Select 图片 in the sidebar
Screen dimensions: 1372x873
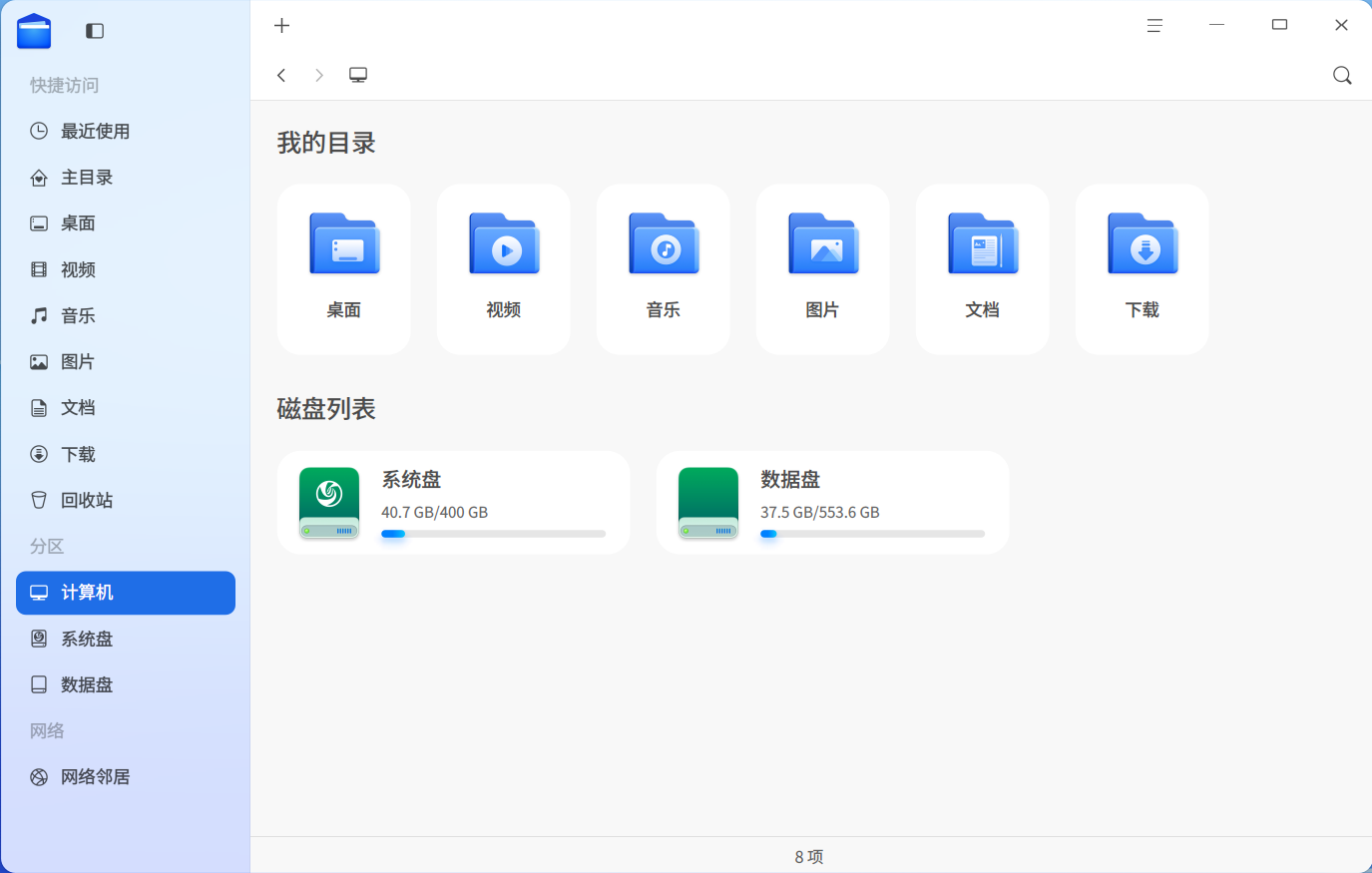tap(126, 362)
